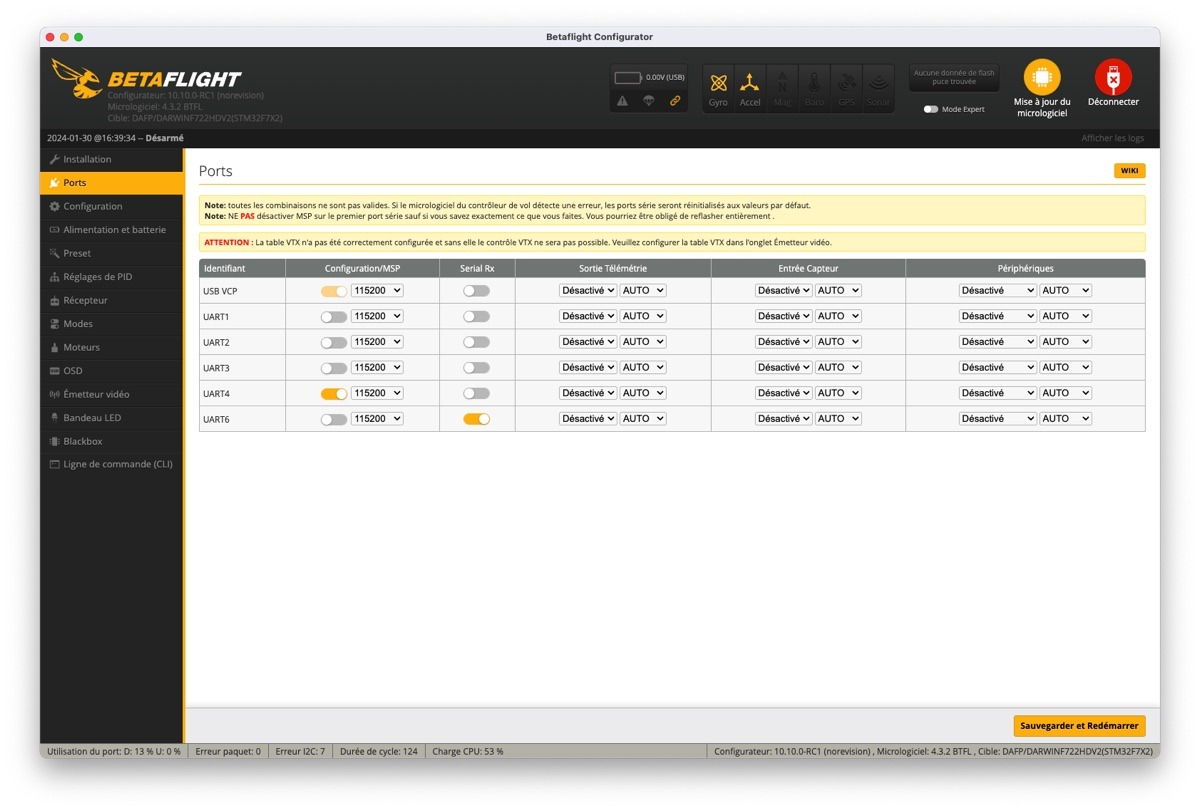Open the Récepteur tab
This screenshot has height=811, width=1200.
coord(112,300)
